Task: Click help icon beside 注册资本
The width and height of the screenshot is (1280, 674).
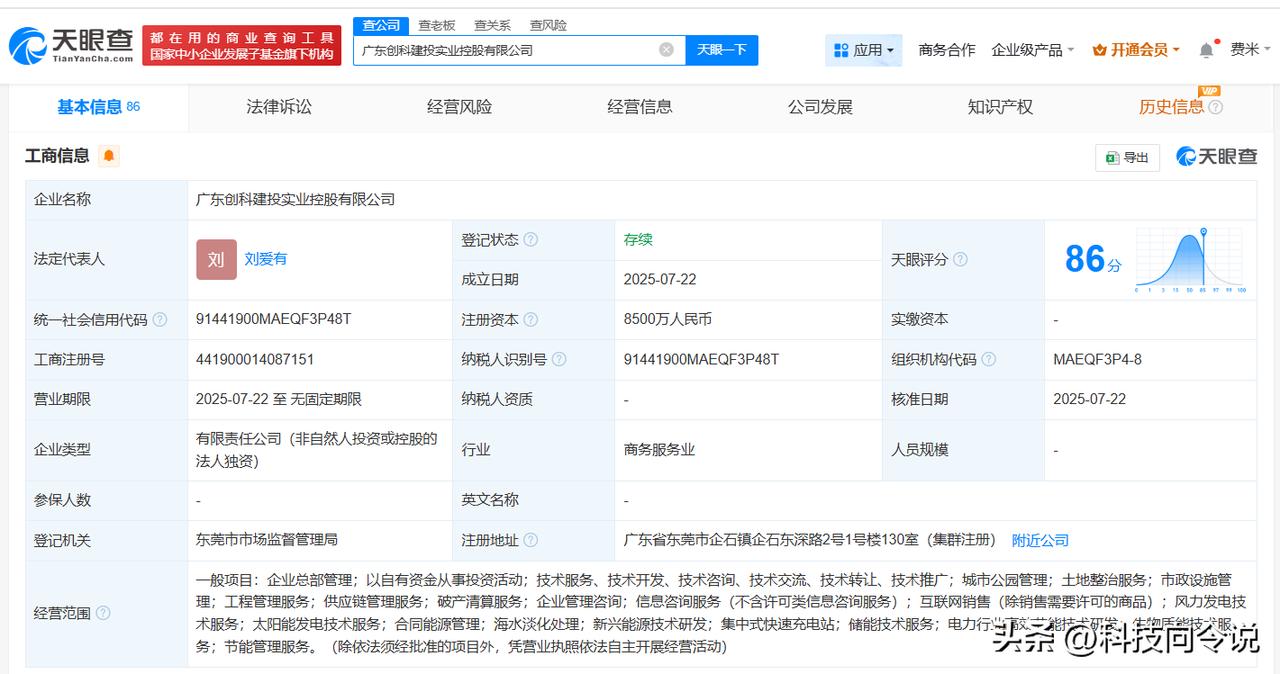Action: tap(531, 320)
